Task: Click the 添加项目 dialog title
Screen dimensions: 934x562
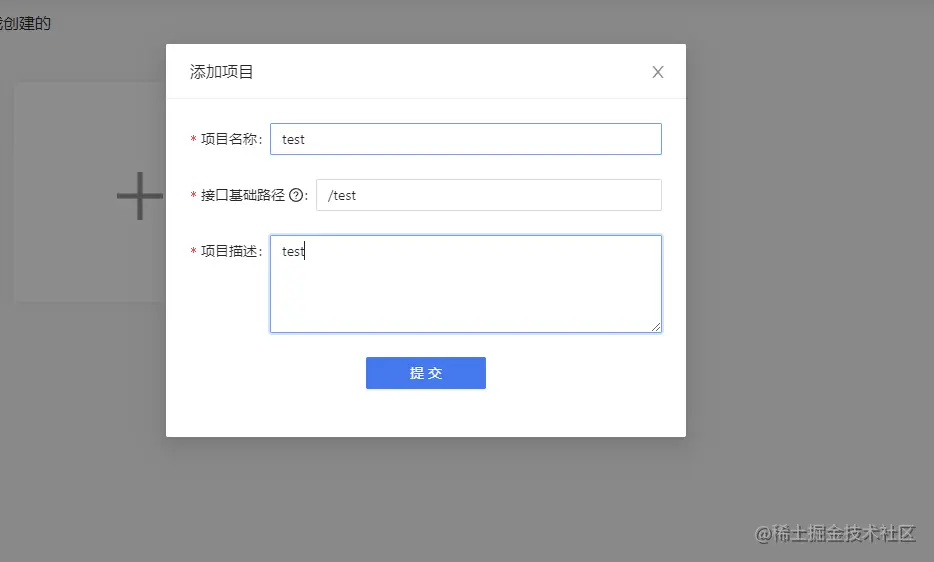Action: point(222,72)
